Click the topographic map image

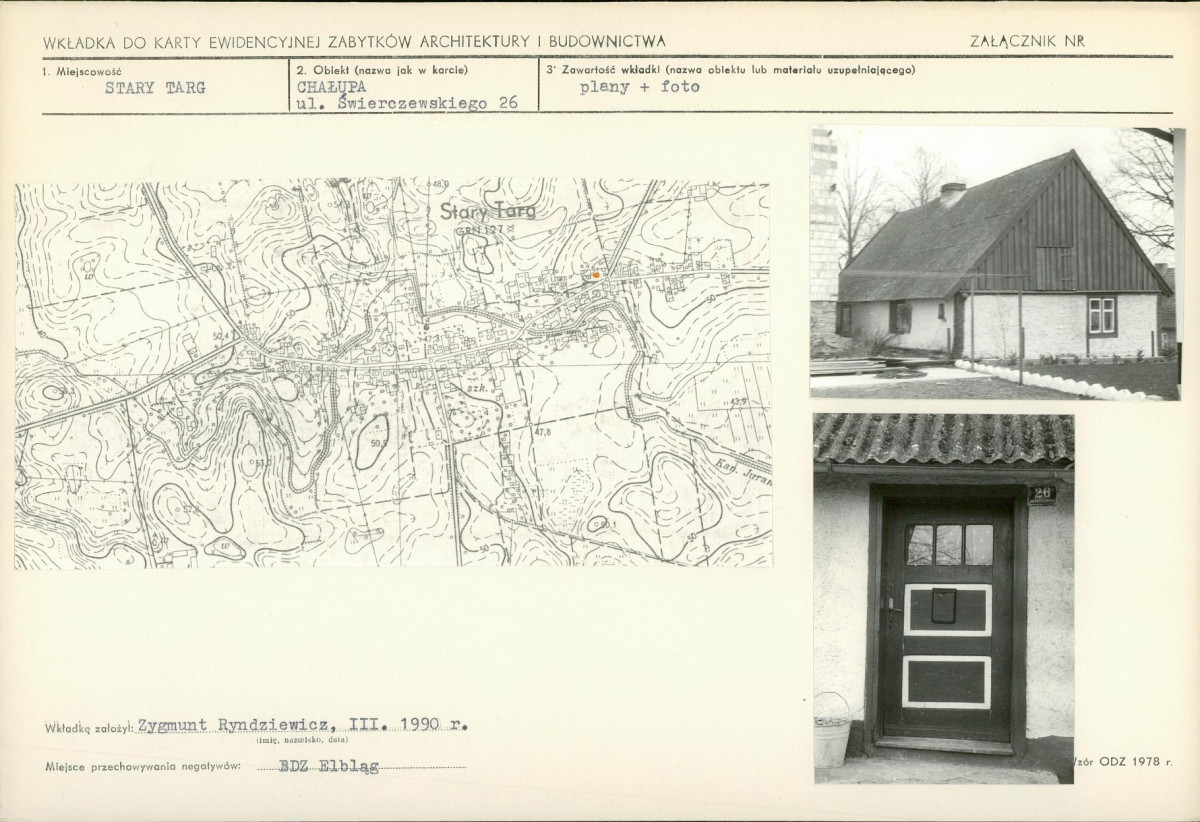click(x=393, y=374)
